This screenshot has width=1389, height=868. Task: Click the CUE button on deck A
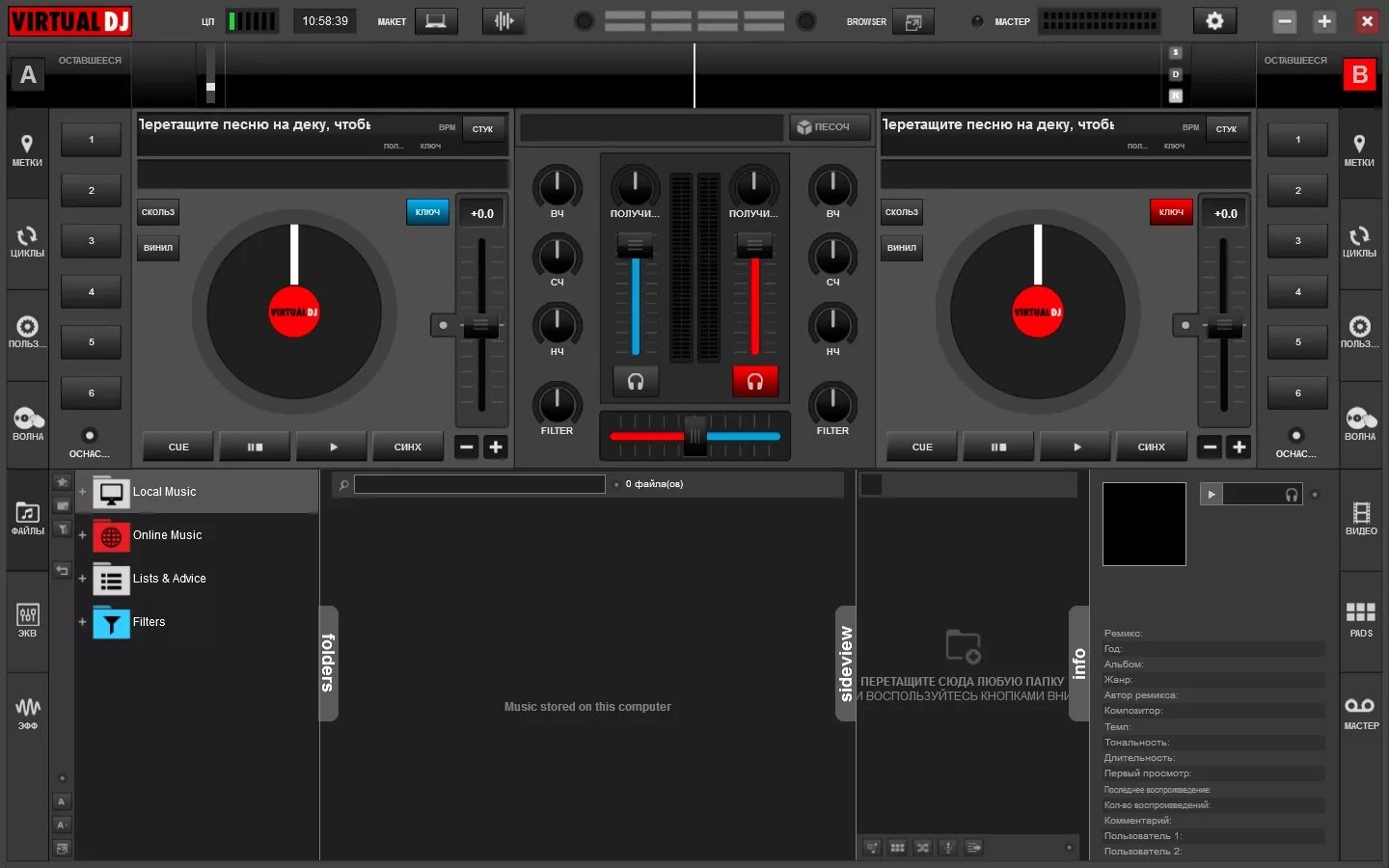(178, 447)
